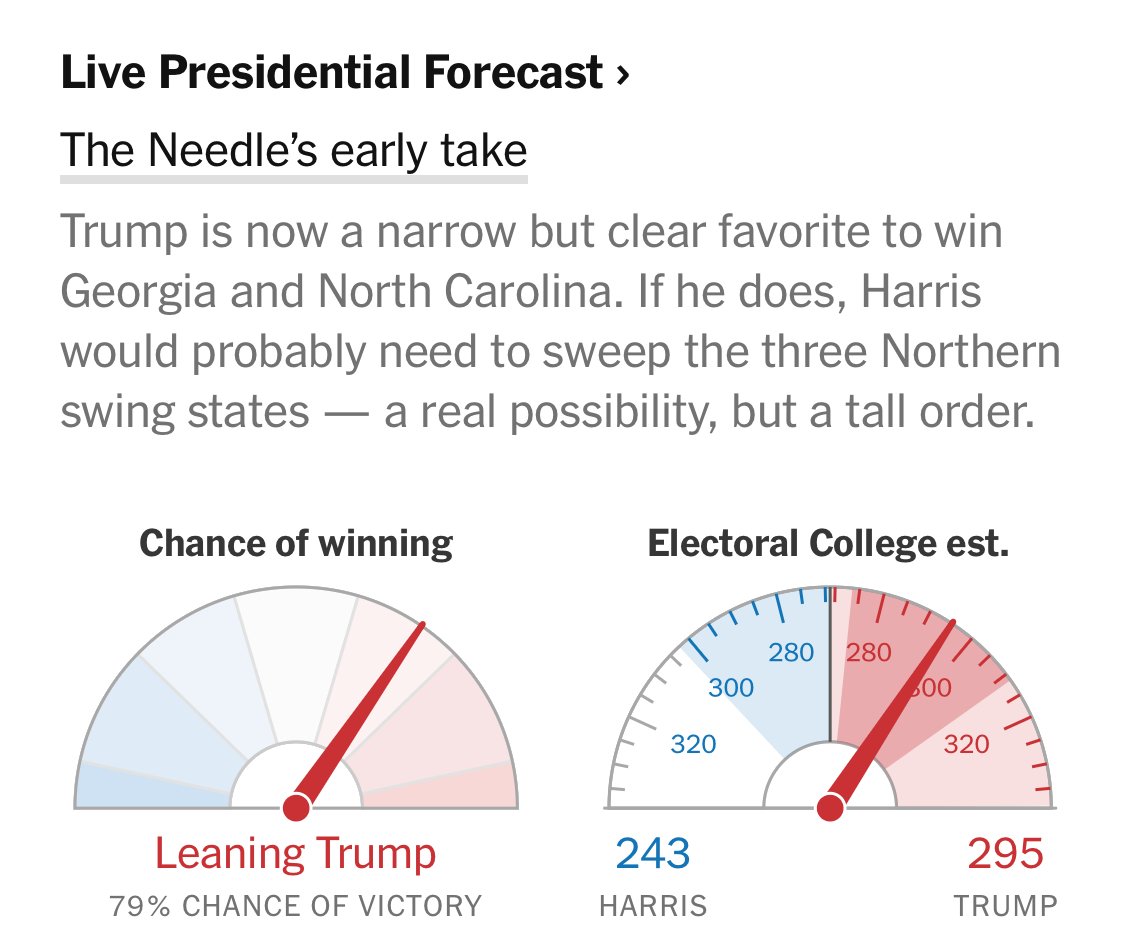Click the blue 300 tick label
This screenshot has height=950, width=1125.
click(731, 687)
